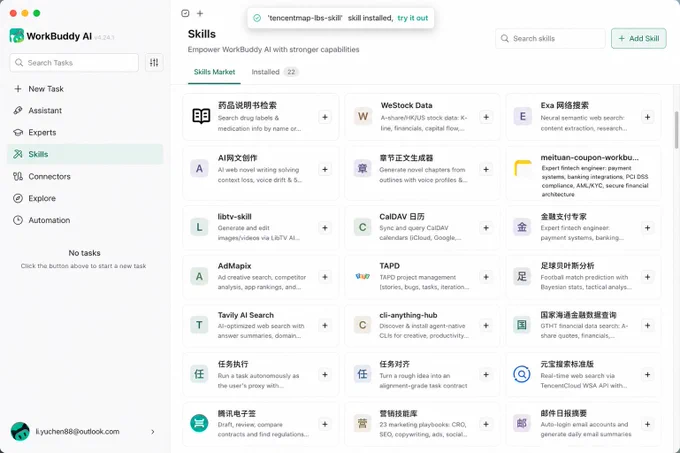Image resolution: width=680 pixels, height=453 pixels.
Task: Click the 'Installed' count badge 22
Action: click(x=291, y=72)
